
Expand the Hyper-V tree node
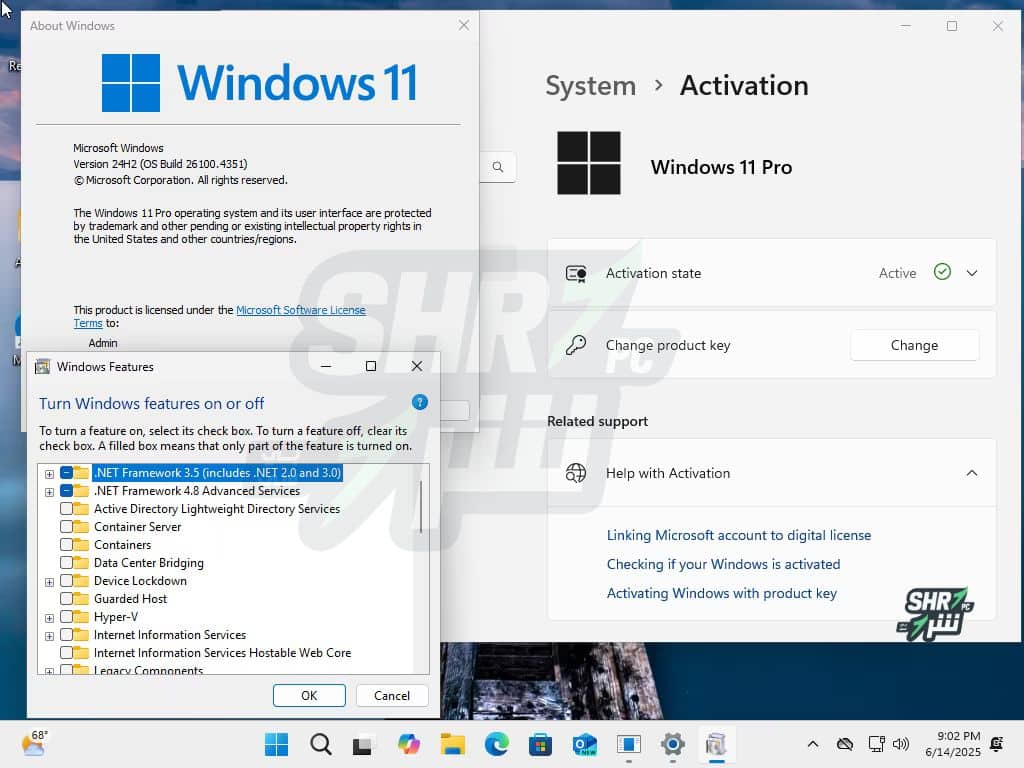pos(49,618)
